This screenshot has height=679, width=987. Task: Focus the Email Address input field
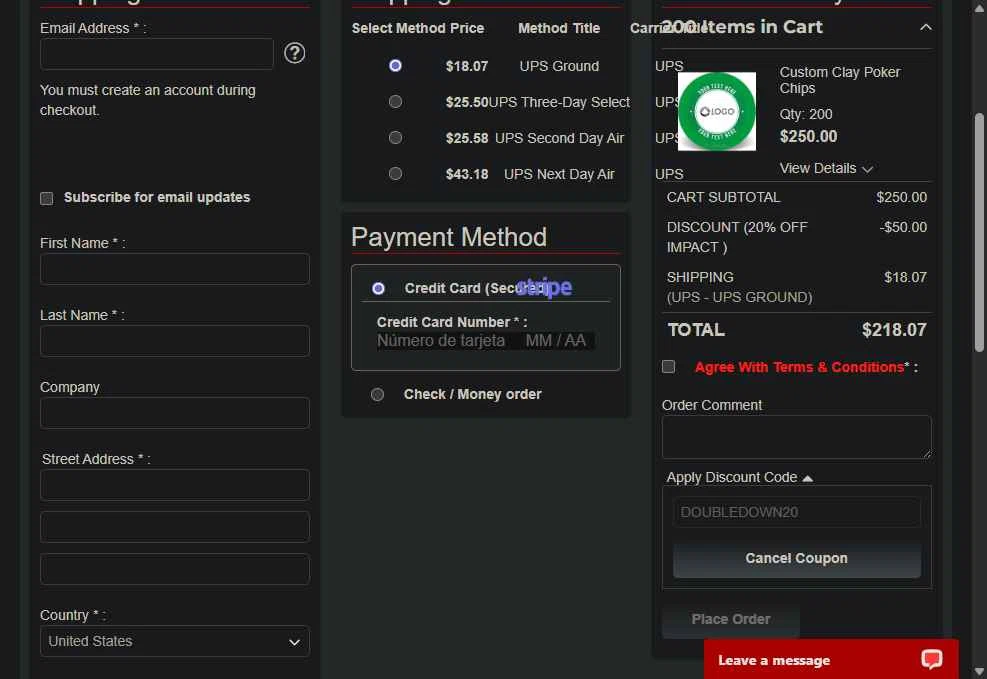[157, 53]
